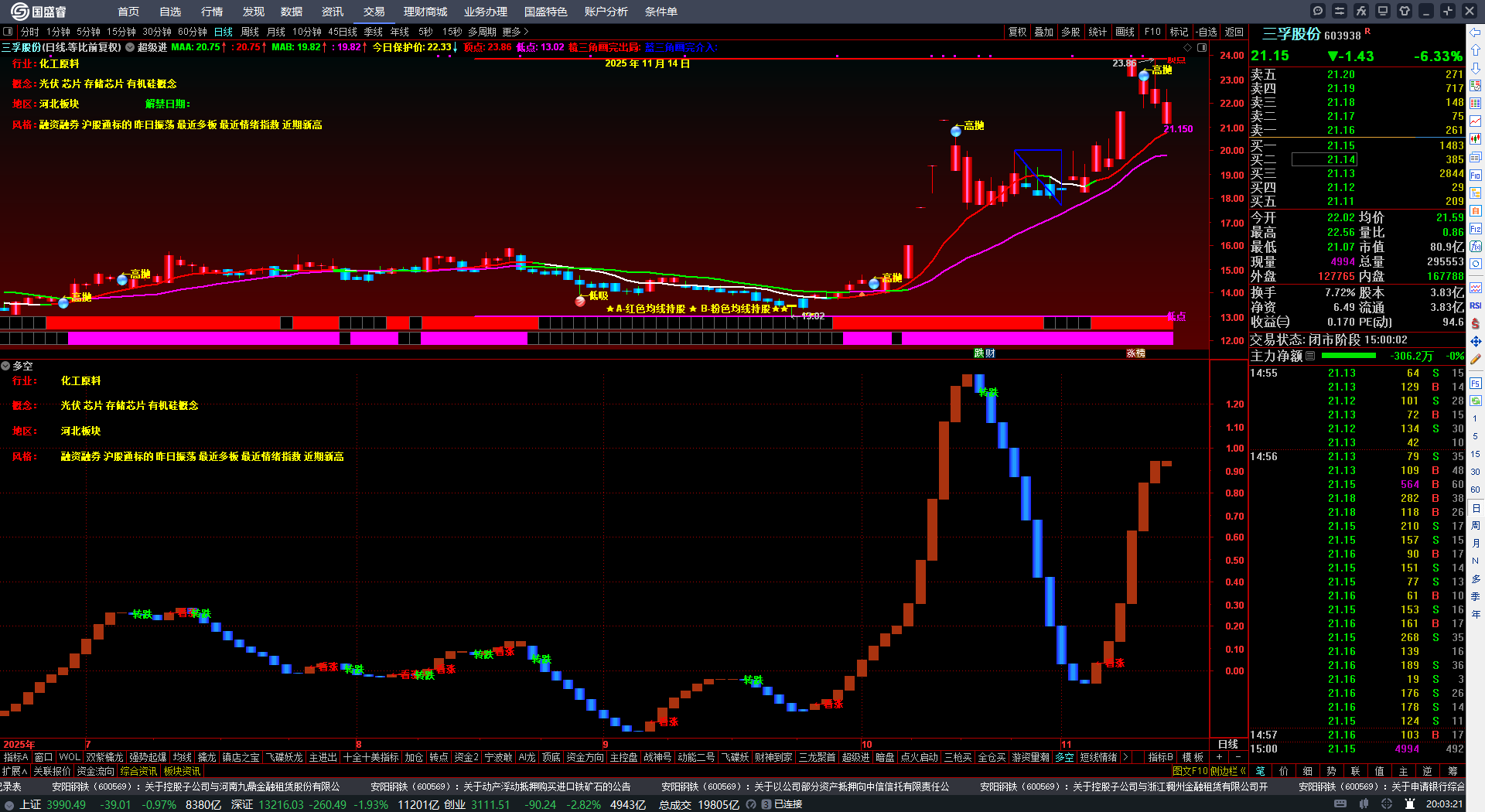The width and height of the screenshot is (1485, 812).
Task: Toggle 叠加 overlay mode
Action: 1044,32
